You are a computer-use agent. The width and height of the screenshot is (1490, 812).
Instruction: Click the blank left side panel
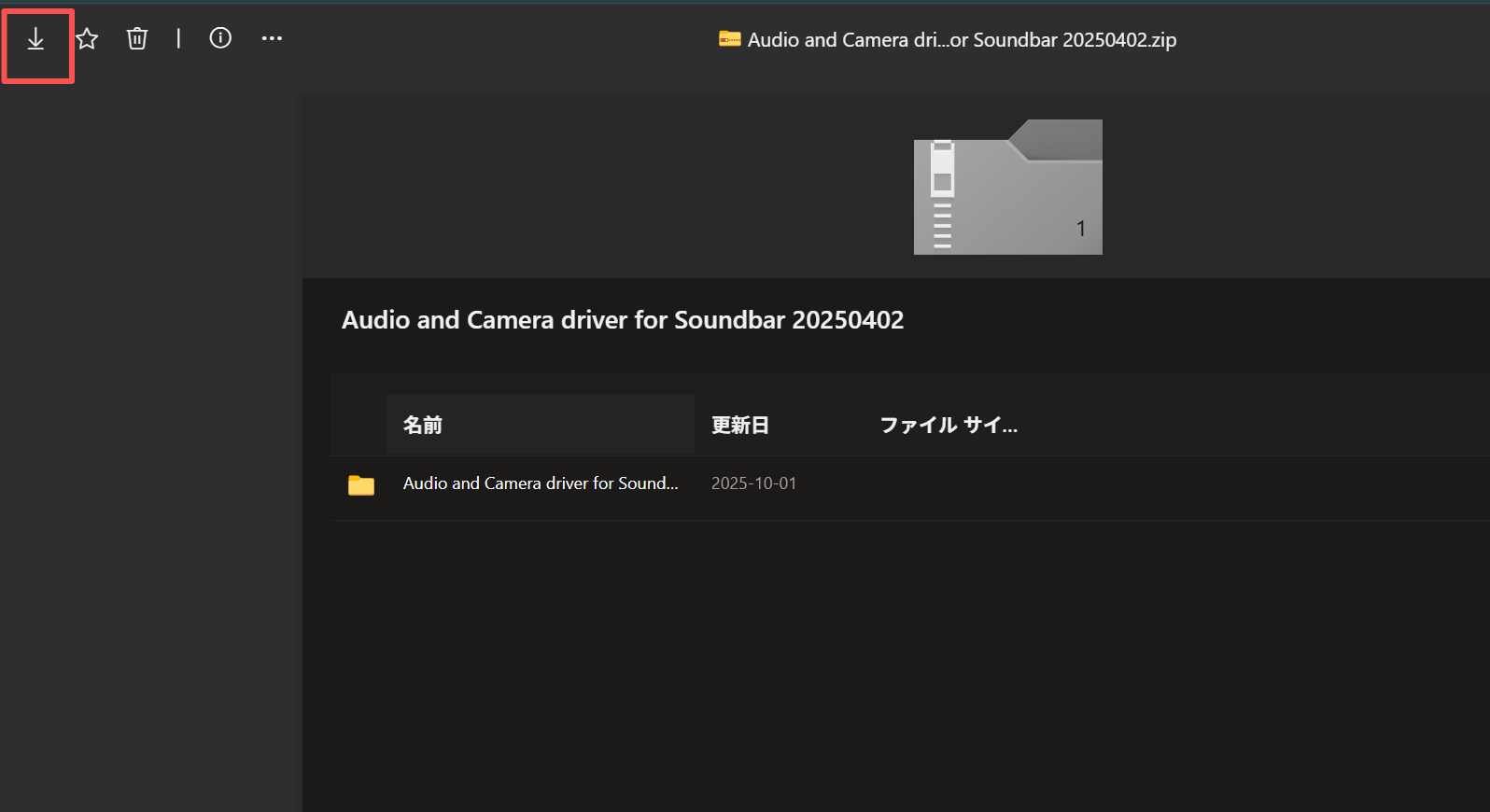tap(149, 448)
